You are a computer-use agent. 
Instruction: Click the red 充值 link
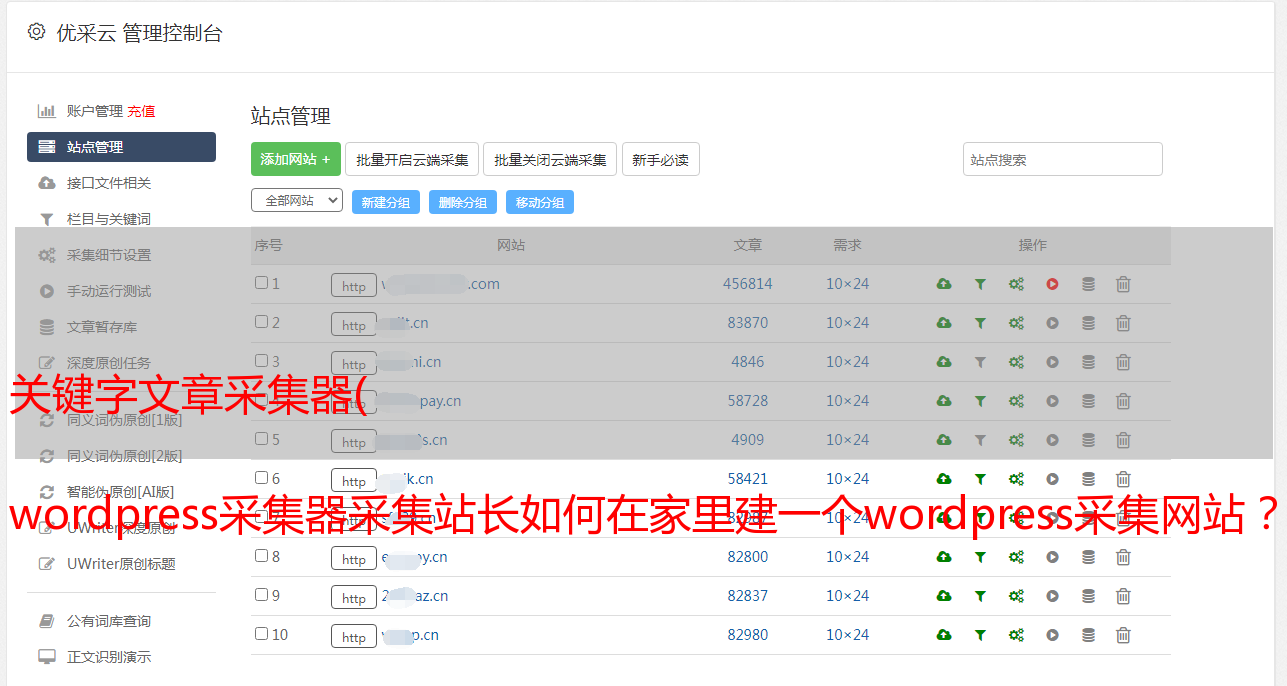click(141, 111)
